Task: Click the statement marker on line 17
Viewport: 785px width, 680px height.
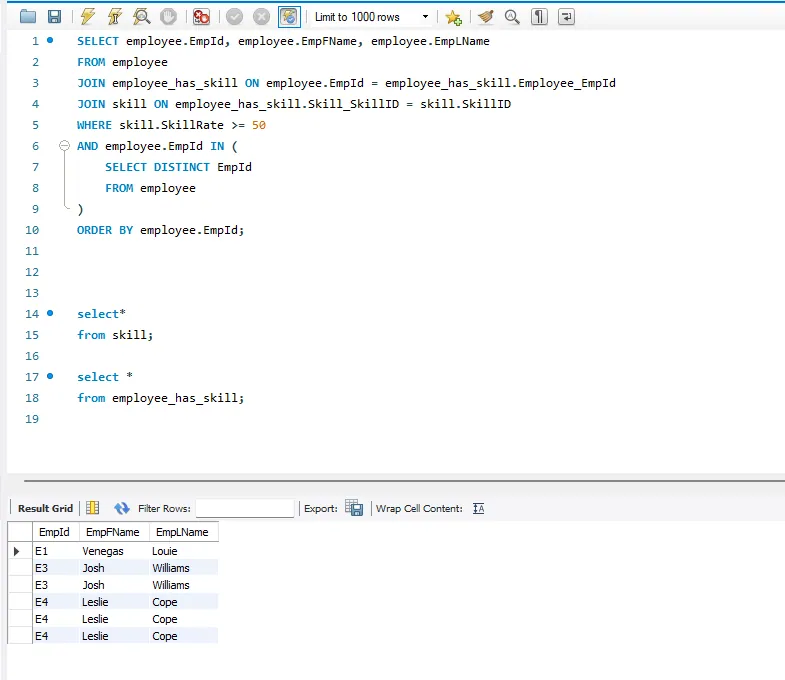Action: pyautogui.click(x=50, y=376)
